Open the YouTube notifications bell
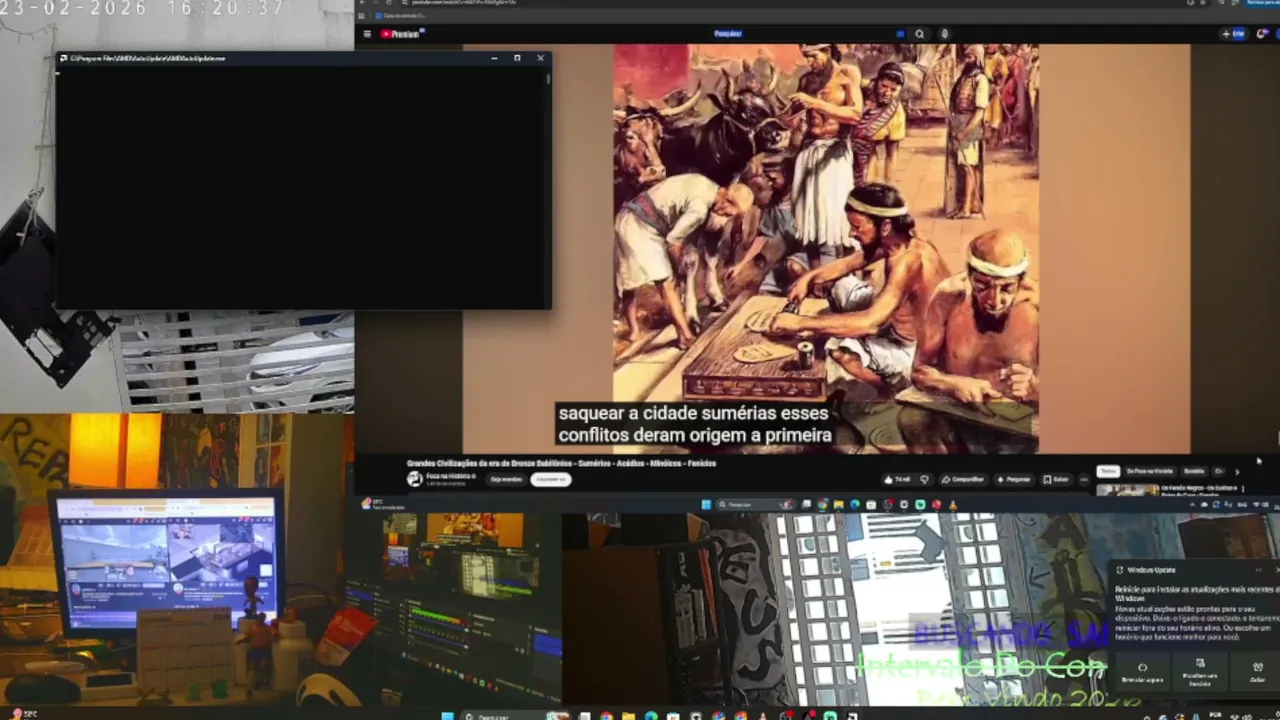Screen dimensions: 1280x720 pyautogui.click(x=1262, y=34)
